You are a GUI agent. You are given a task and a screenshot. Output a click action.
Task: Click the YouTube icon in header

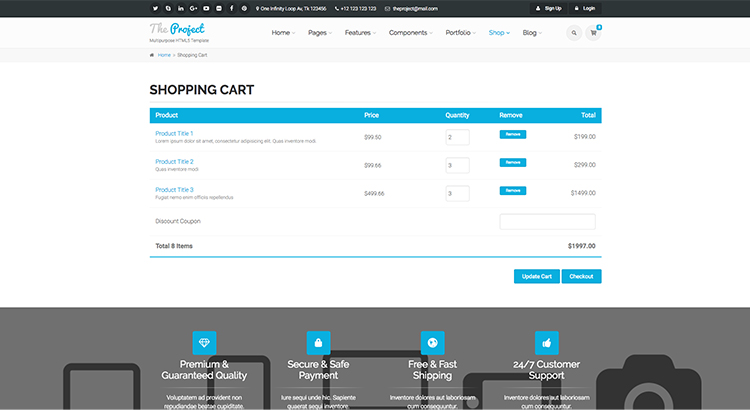pyautogui.click(x=206, y=8)
